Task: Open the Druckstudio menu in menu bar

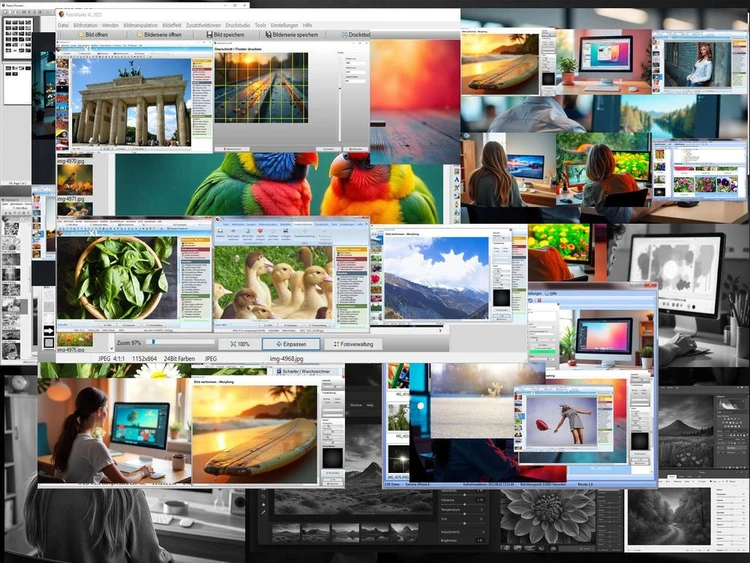Action: 238,25
